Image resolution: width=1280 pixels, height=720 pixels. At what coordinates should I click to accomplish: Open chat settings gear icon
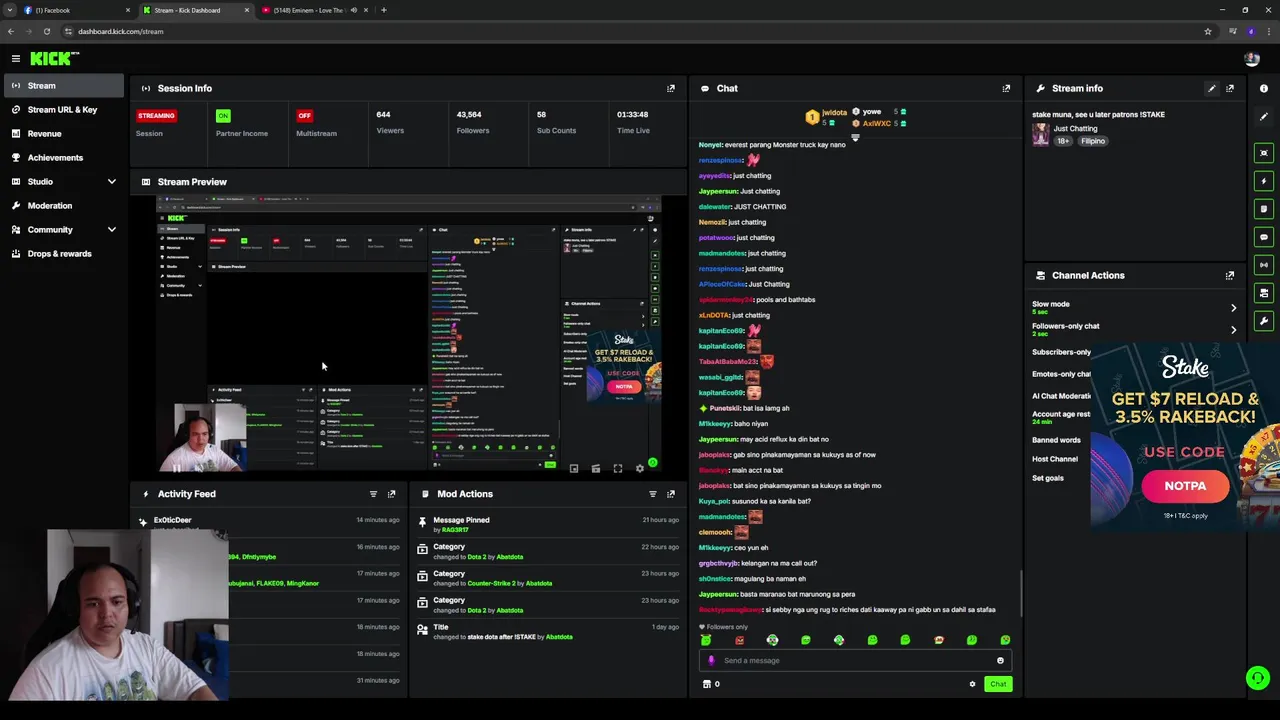pos(972,684)
